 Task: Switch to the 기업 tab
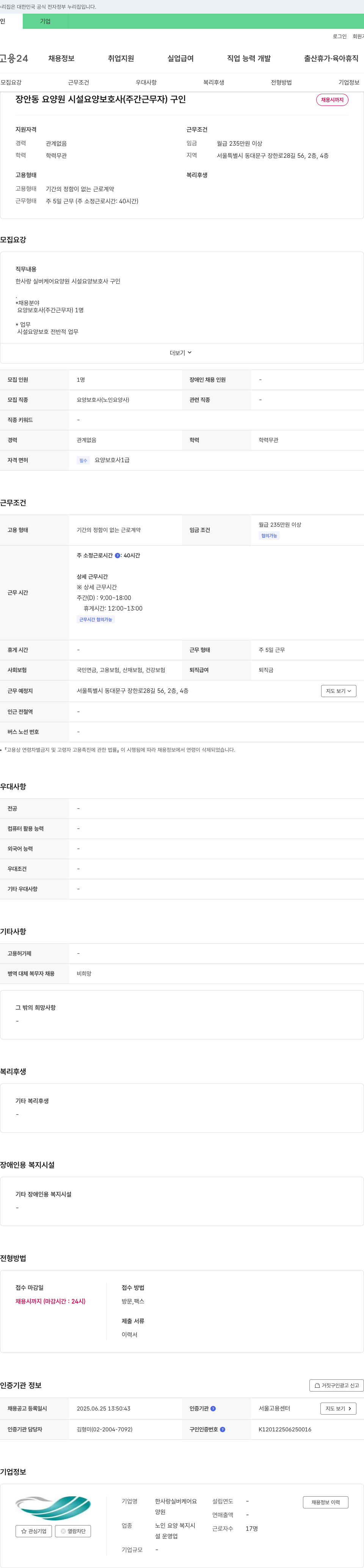click(x=45, y=21)
